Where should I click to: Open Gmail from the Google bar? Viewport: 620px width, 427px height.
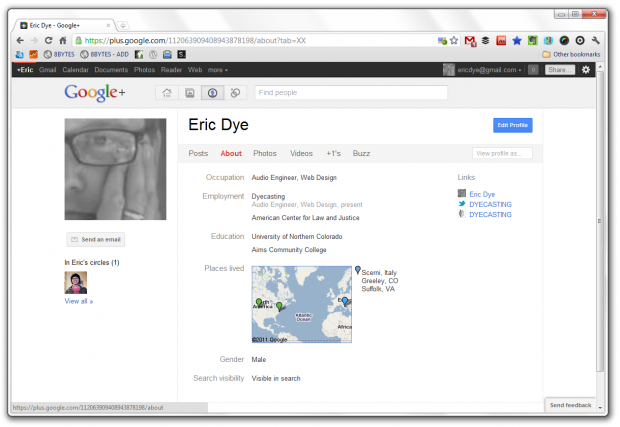coord(47,70)
